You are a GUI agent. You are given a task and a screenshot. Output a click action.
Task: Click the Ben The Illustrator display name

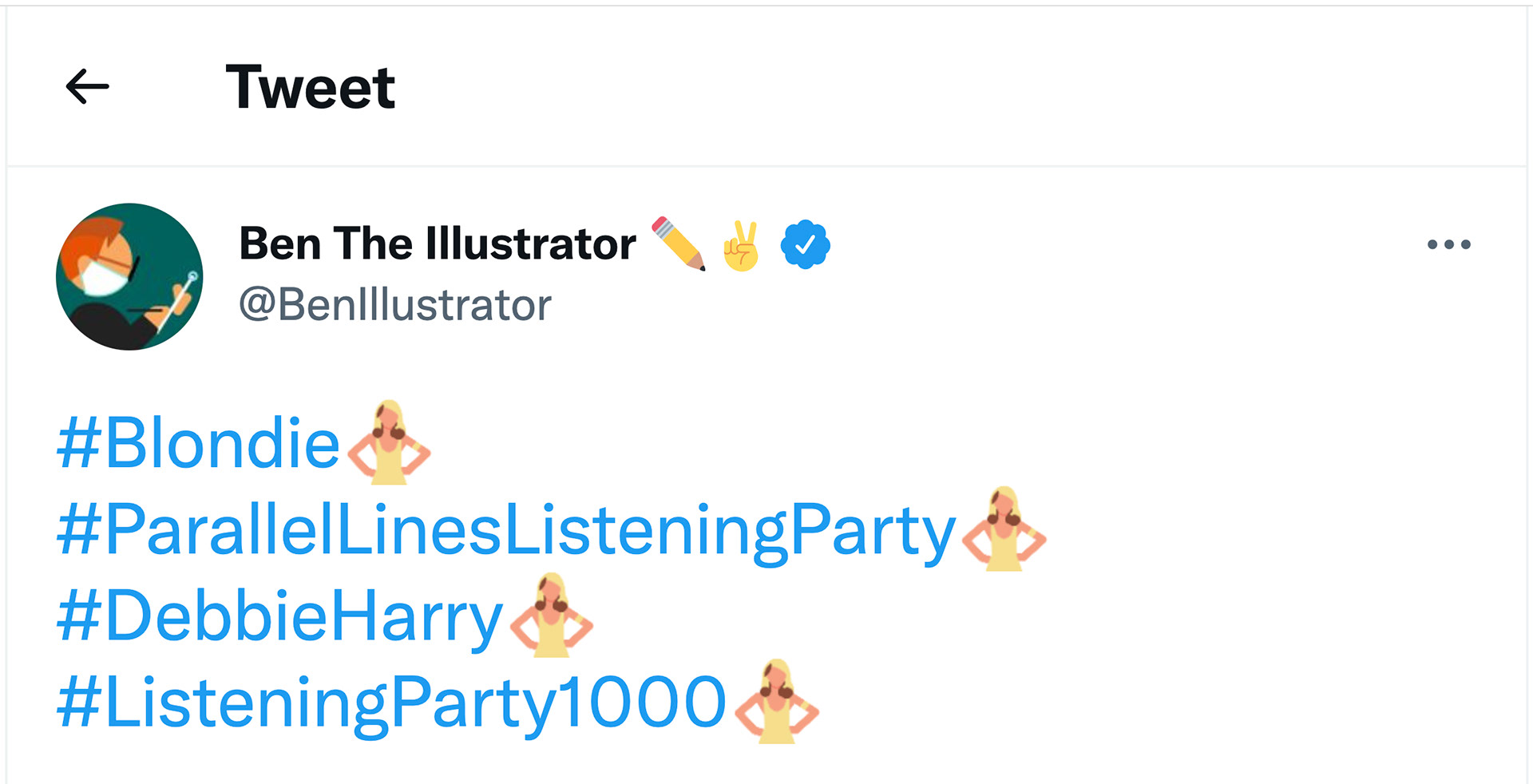tap(438, 244)
